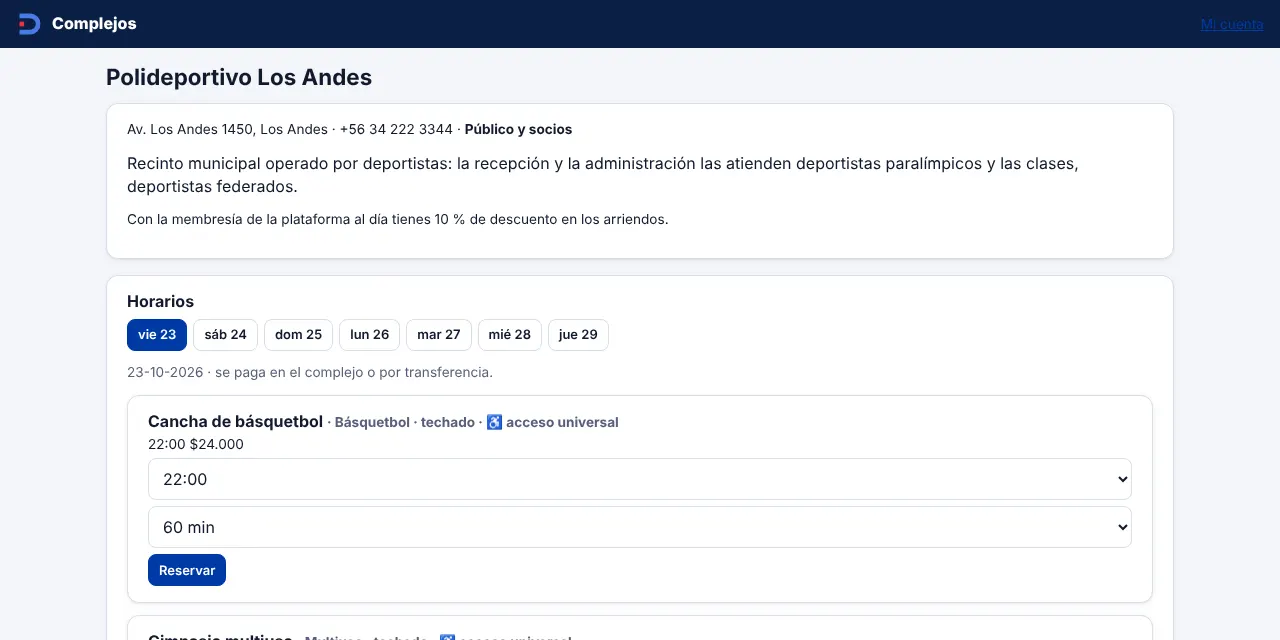
Task: Click the Complejos logo icon
Action: 29,24
